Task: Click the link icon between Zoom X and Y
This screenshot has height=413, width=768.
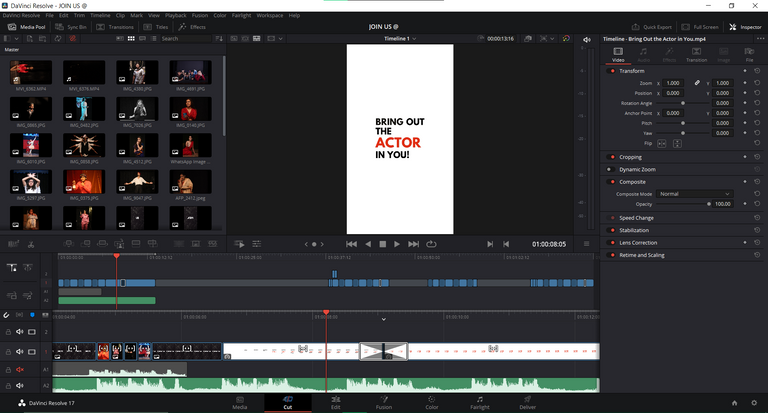Action: [x=696, y=83]
